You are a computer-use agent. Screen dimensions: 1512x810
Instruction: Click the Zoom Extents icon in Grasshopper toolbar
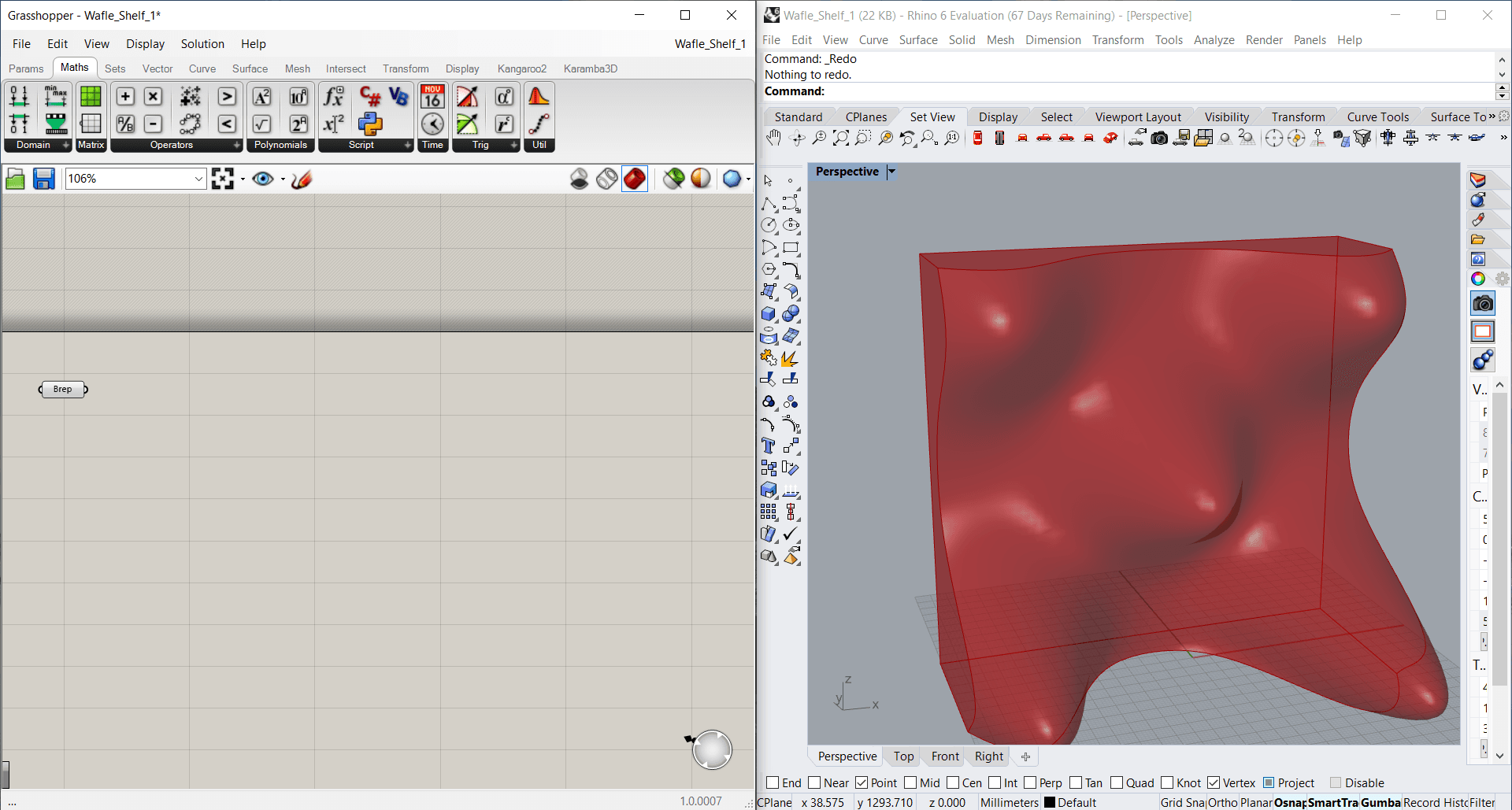(x=223, y=179)
